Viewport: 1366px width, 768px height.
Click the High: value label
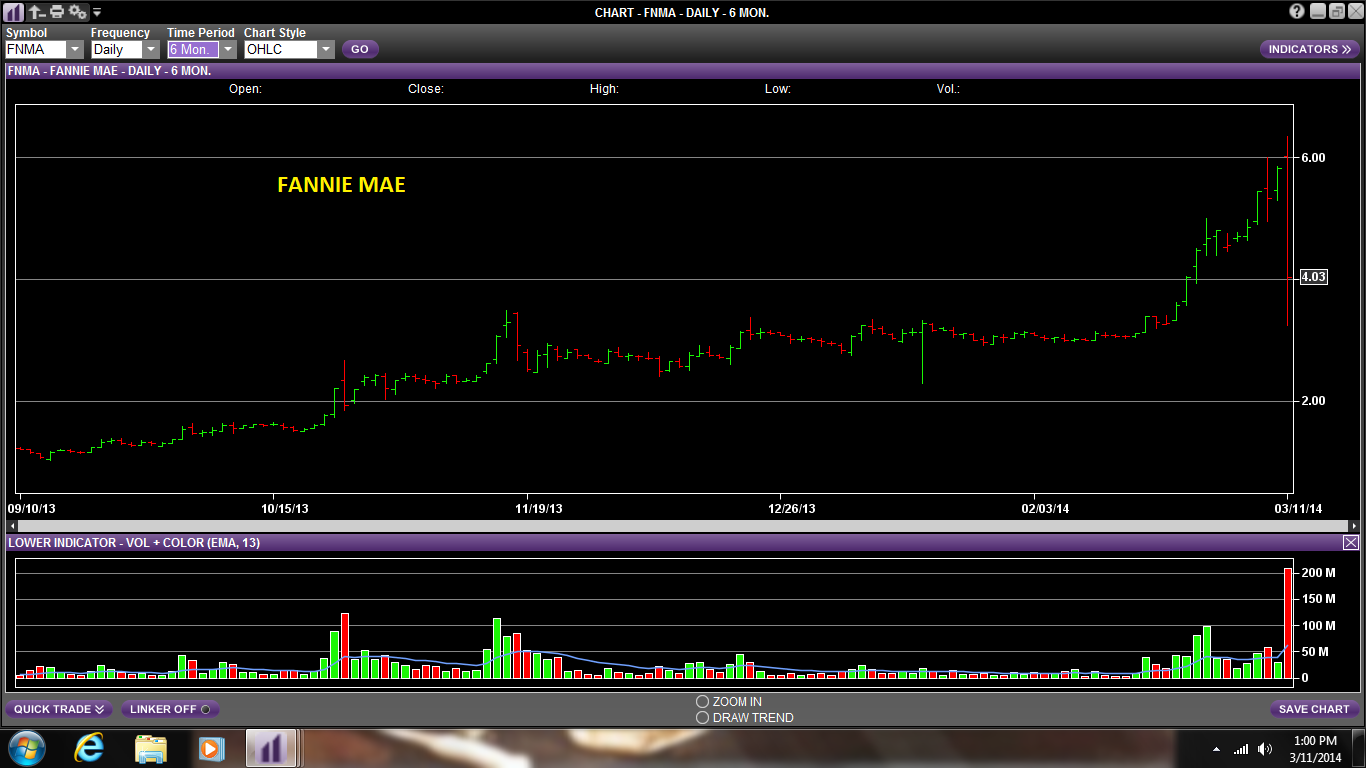coord(604,89)
